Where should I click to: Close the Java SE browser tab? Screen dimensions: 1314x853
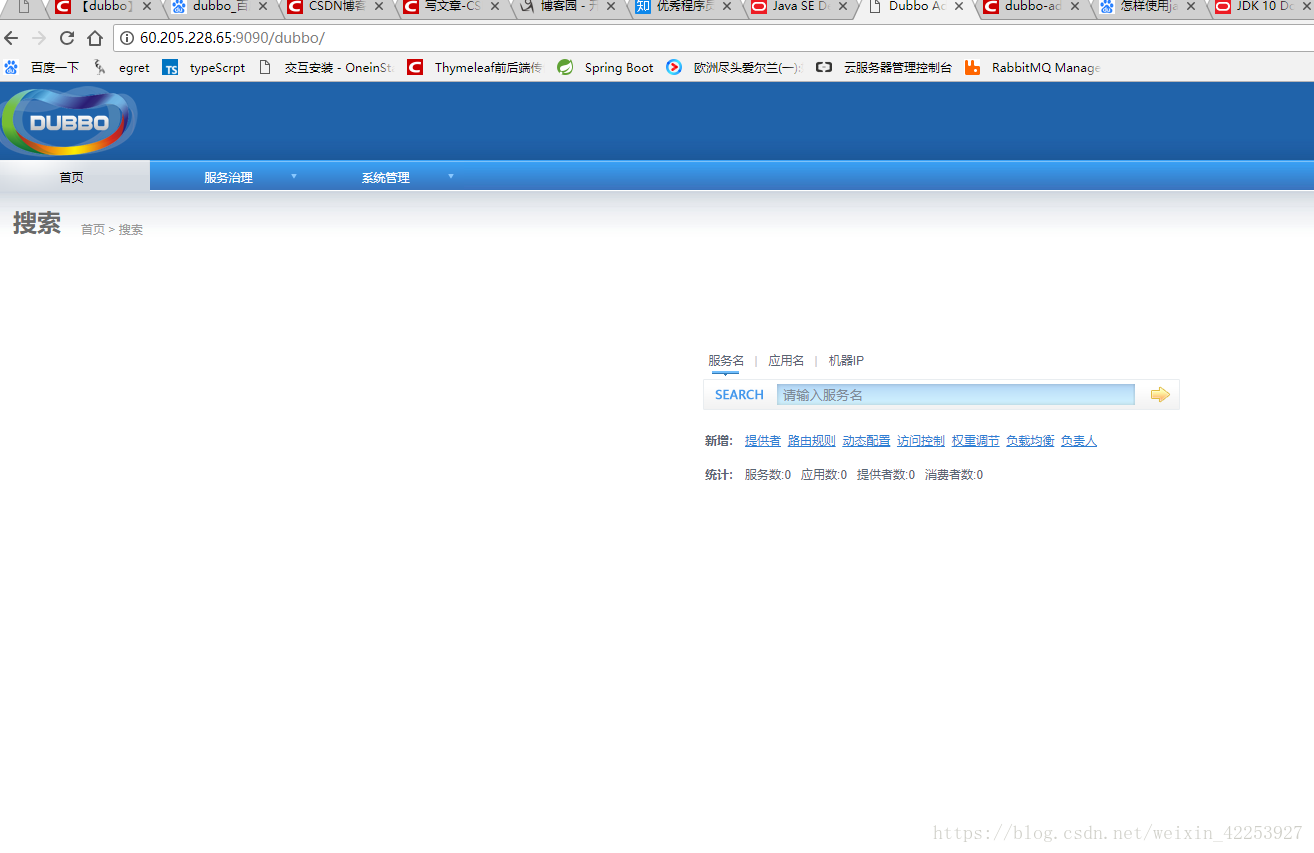pos(843,6)
